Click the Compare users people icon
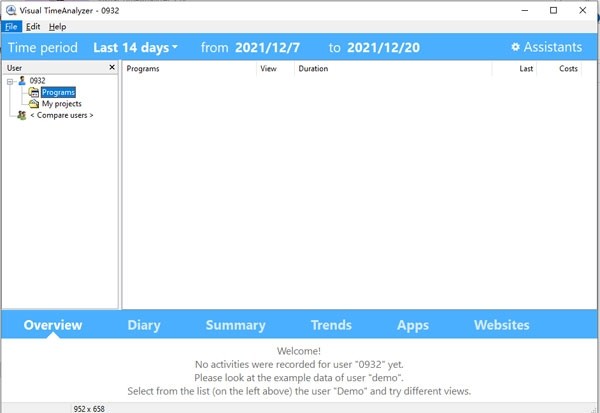This screenshot has height=413, width=600. pyautogui.click(x=22, y=115)
